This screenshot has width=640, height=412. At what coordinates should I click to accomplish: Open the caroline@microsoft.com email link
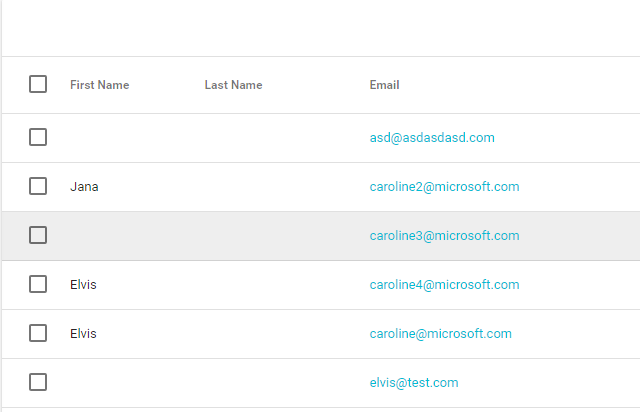(440, 334)
